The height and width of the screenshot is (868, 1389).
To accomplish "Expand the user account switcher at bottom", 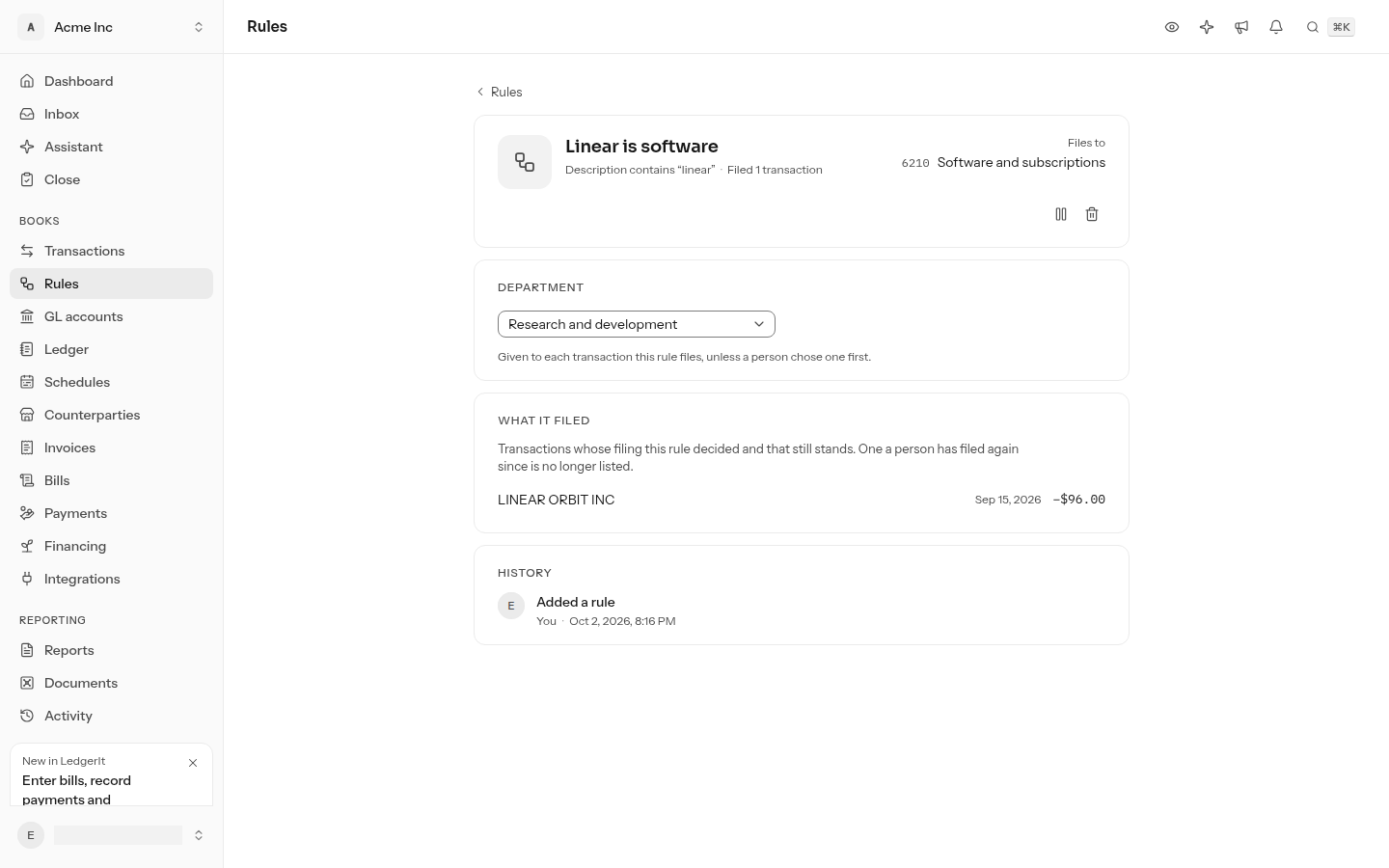I will click(x=112, y=835).
